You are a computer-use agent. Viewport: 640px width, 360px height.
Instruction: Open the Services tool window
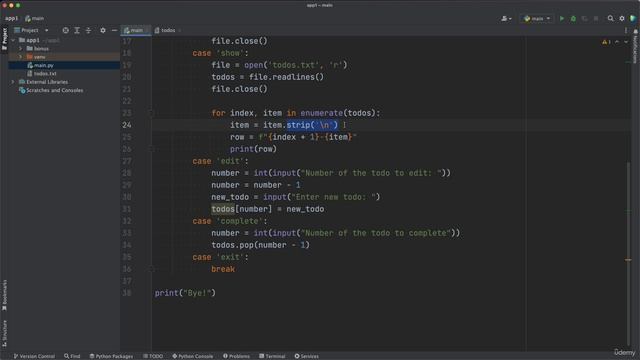[x=307, y=356]
